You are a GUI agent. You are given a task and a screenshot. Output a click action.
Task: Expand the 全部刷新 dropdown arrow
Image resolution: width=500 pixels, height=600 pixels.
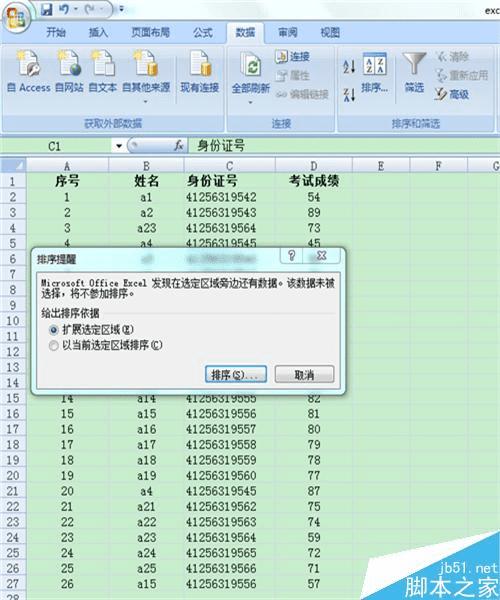[x=250, y=102]
